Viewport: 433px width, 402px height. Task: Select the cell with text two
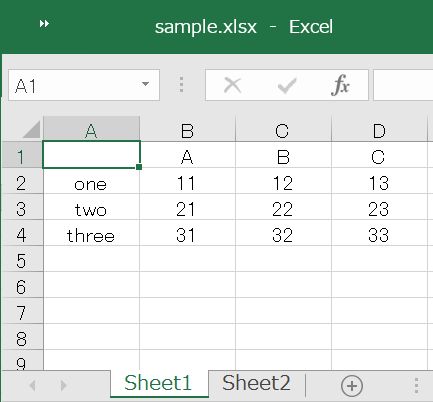tap(91, 207)
